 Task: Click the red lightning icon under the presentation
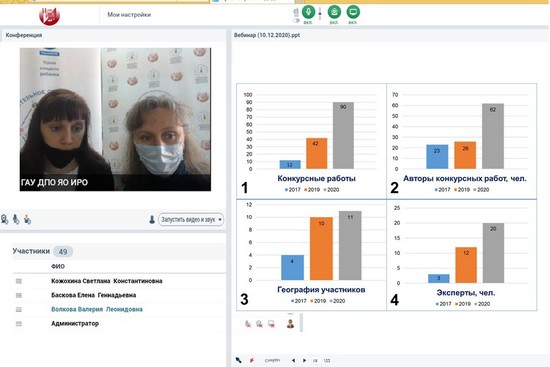pos(252,360)
